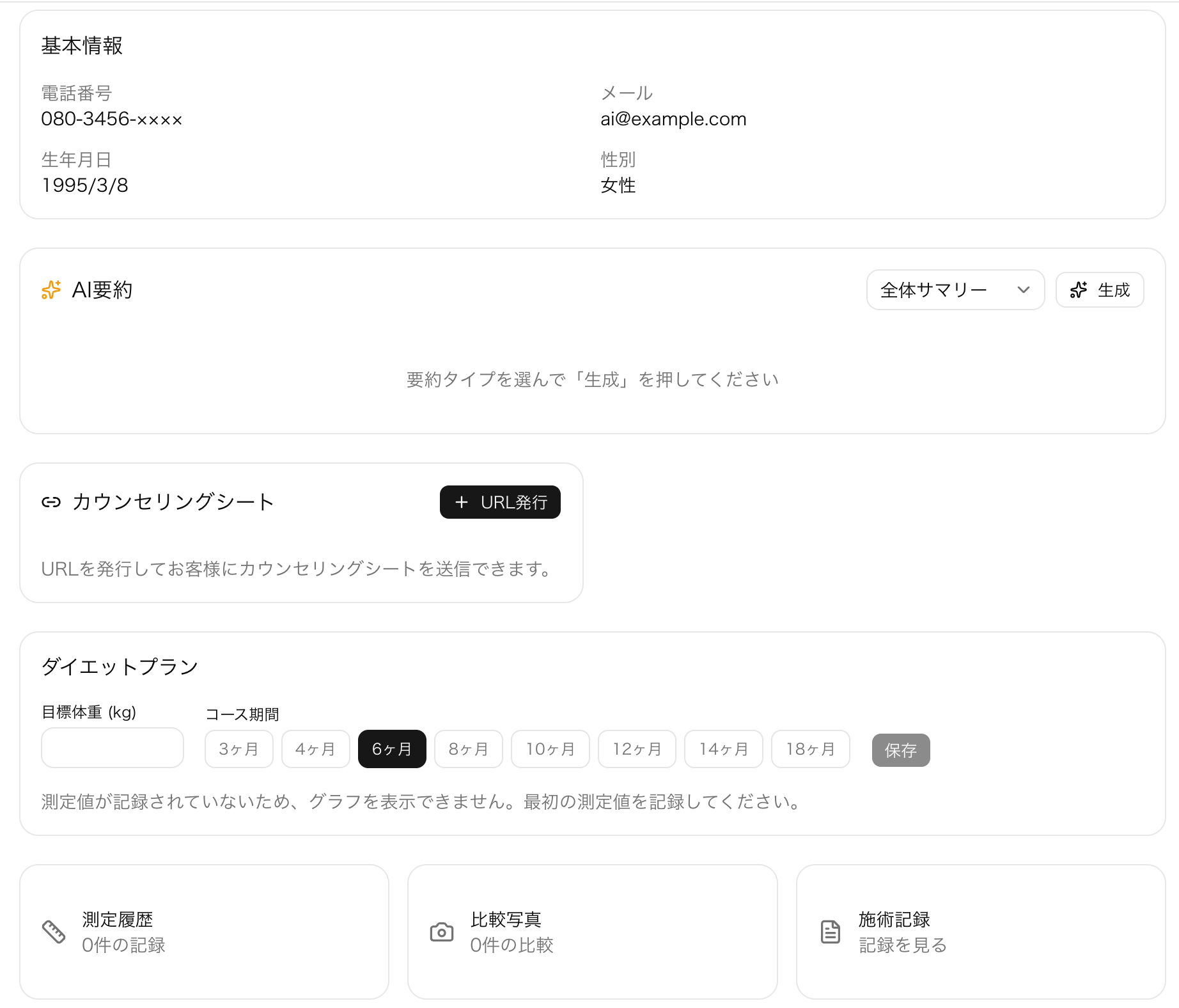The width and height of the screenshot is (1179, 1008).
Task: Select the 8ヶ月 course period
Action: pyautogui.click(x=468, y=748)
